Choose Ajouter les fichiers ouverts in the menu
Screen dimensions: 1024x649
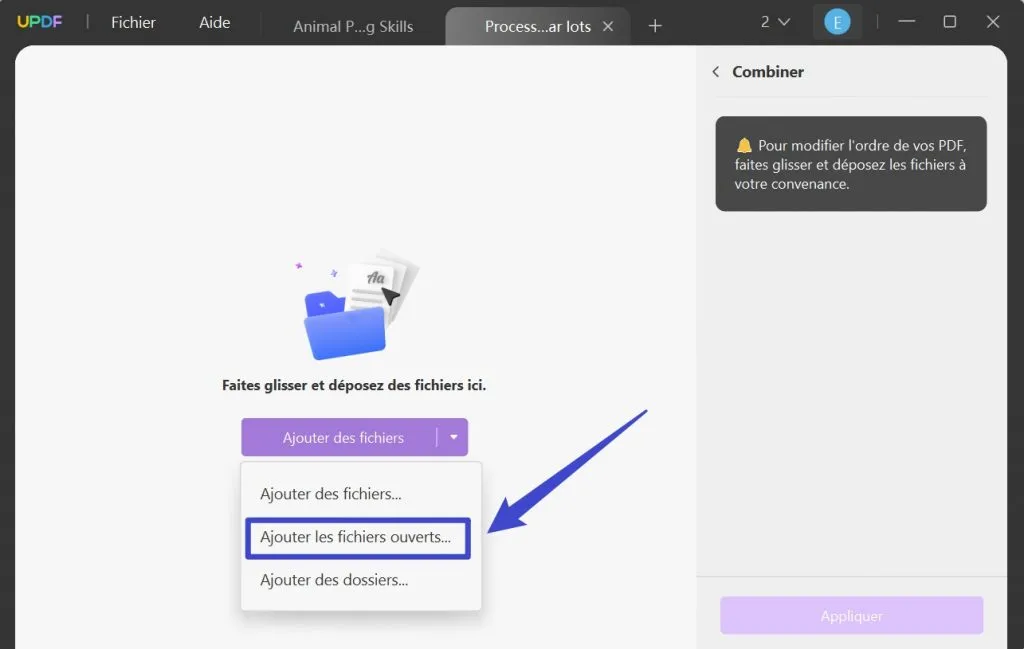(357, 537)
